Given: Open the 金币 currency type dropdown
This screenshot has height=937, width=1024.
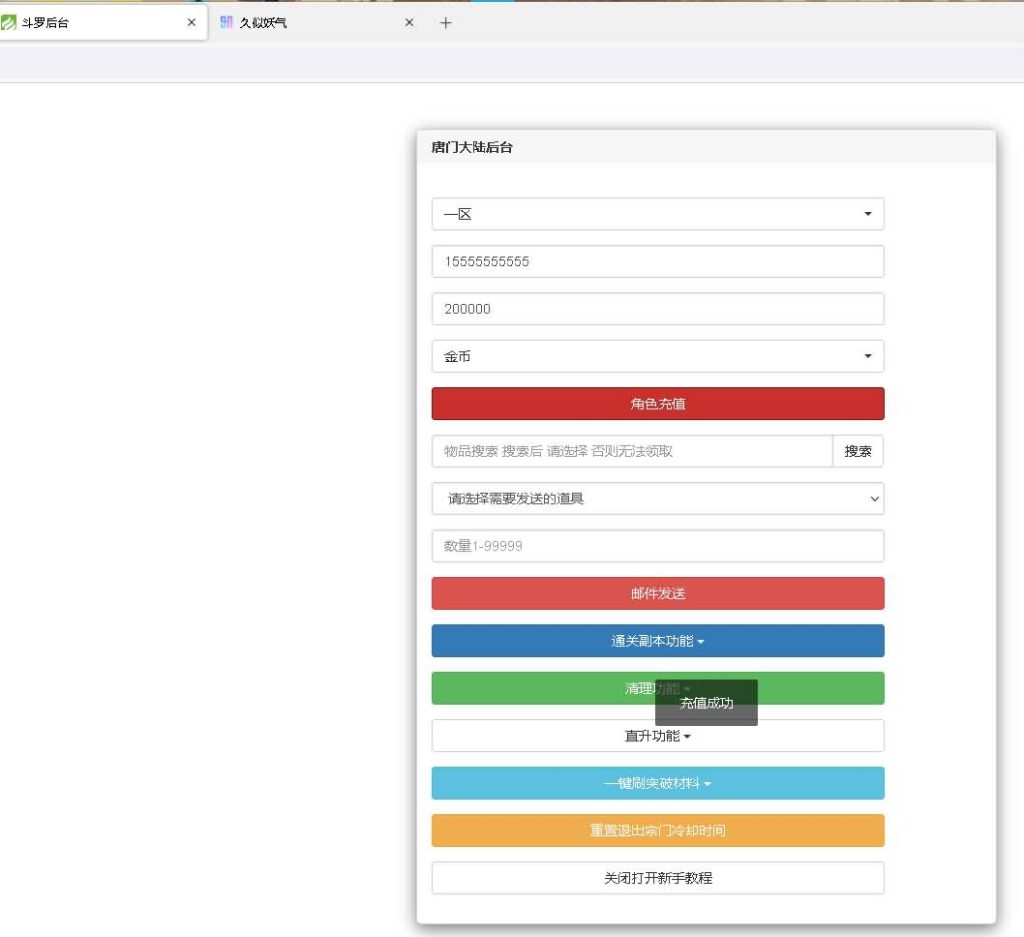Looking at the screenshot, I should point(657,356).
